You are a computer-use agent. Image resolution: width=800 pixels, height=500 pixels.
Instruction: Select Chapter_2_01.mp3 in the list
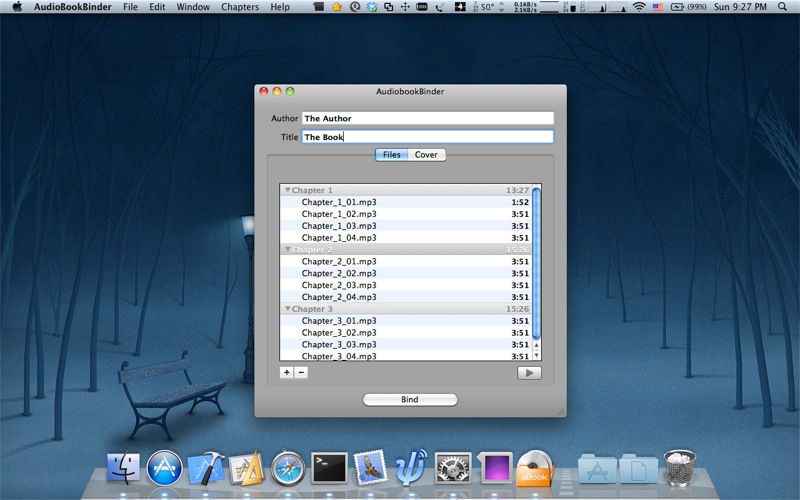[406, 261]
